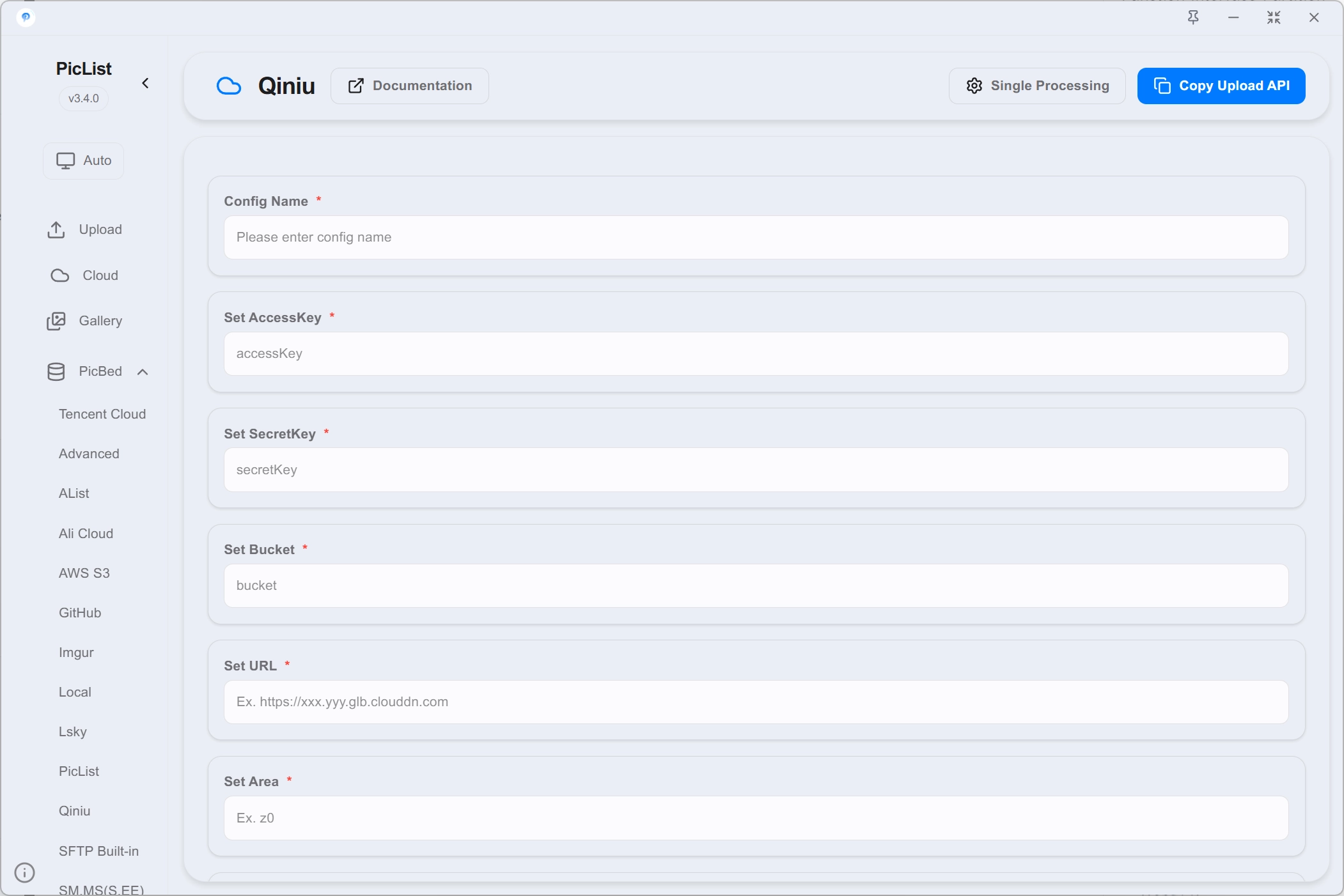1344x896 pixels.
Task: Focus the Config Name input field
Action: [756, 237]
